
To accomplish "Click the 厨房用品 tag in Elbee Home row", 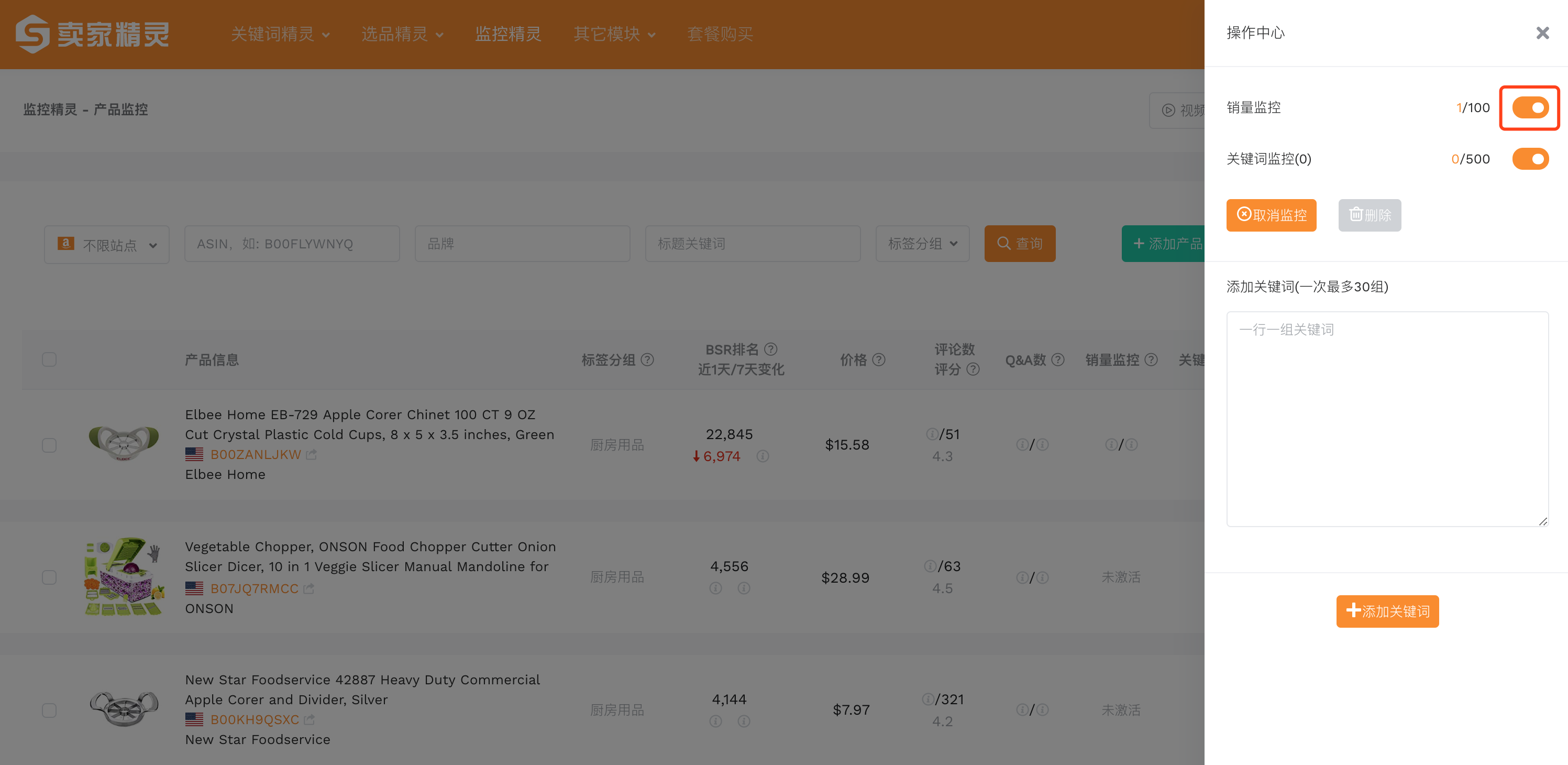I will pyautogui.click(x=616, y=445).
